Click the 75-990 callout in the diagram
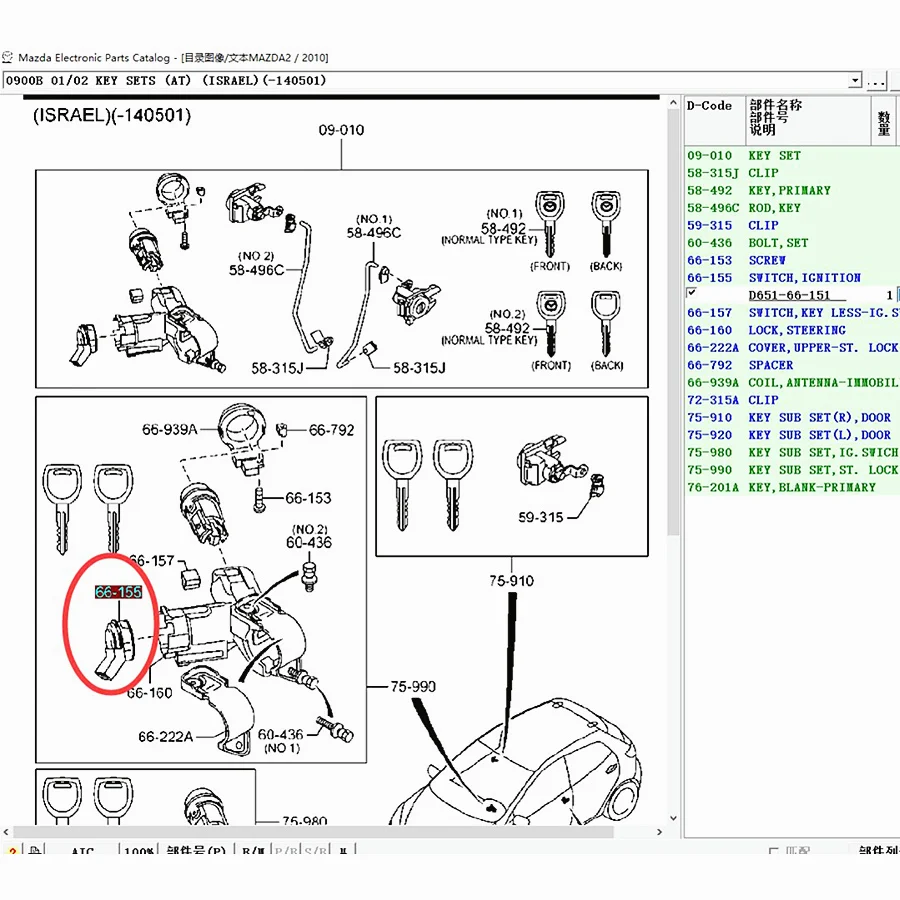 coord(413,686)
